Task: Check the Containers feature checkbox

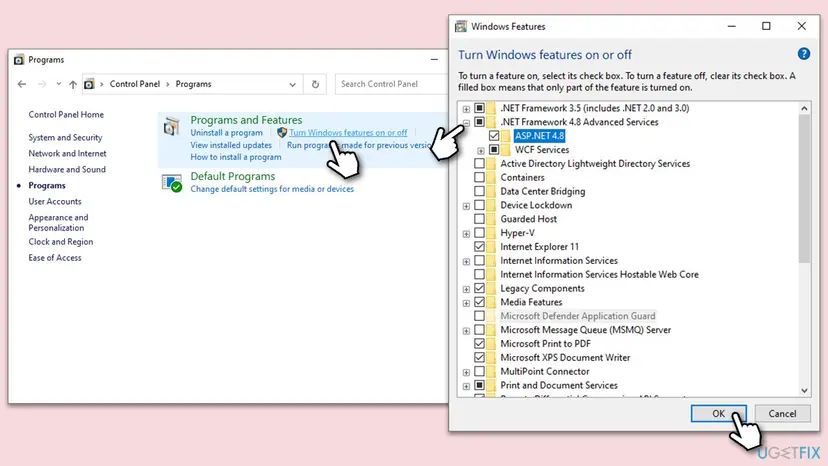Action: [x=479, y=178]
